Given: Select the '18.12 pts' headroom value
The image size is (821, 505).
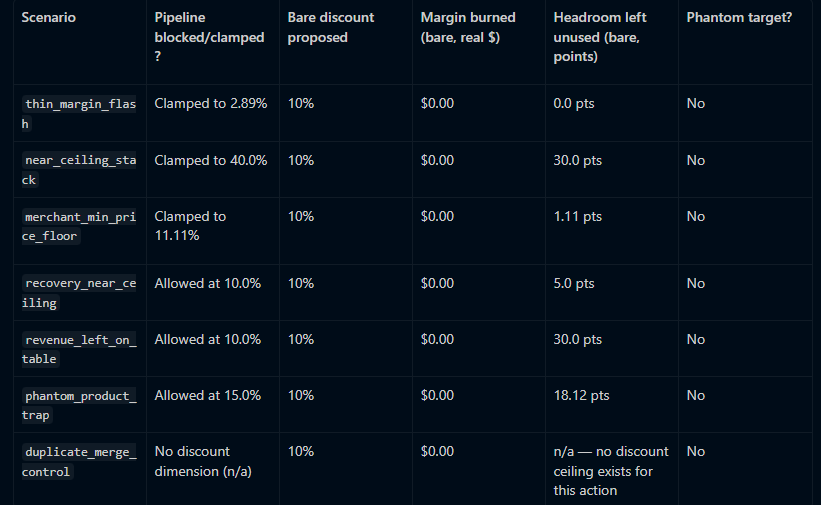Looking at the screenshot, I should point(581,396).
